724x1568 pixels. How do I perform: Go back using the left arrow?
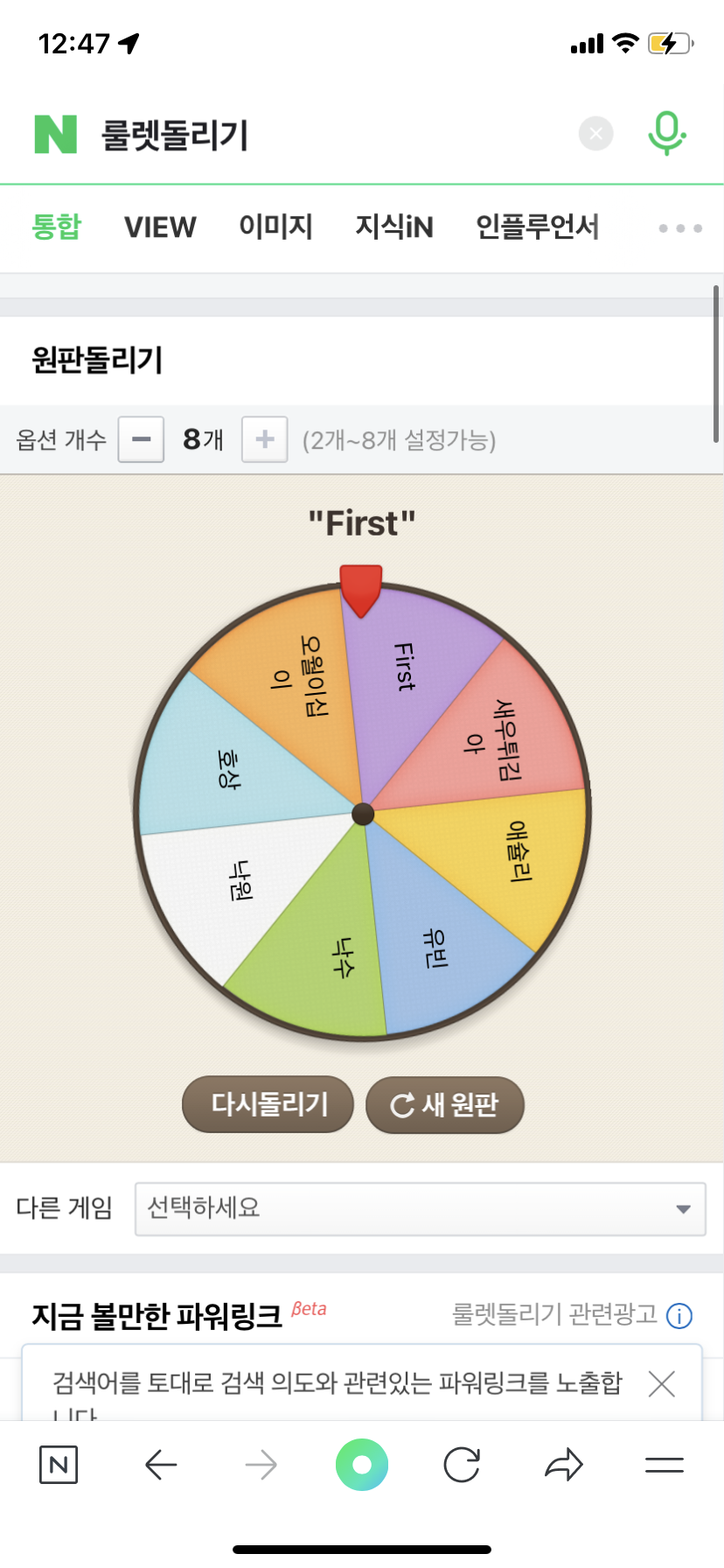click(161, 1465)
